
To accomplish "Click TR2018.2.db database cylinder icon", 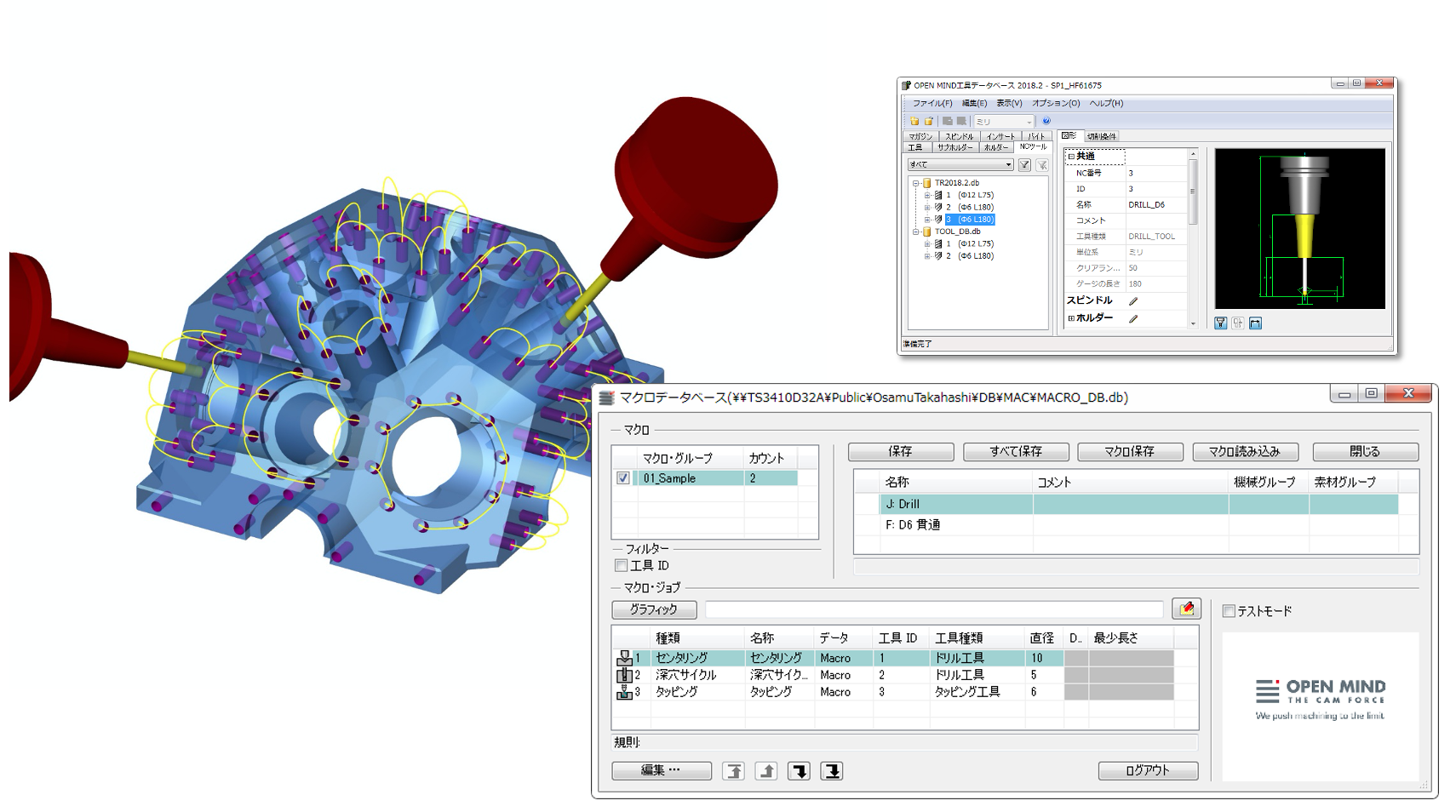I will pos(927,183).
